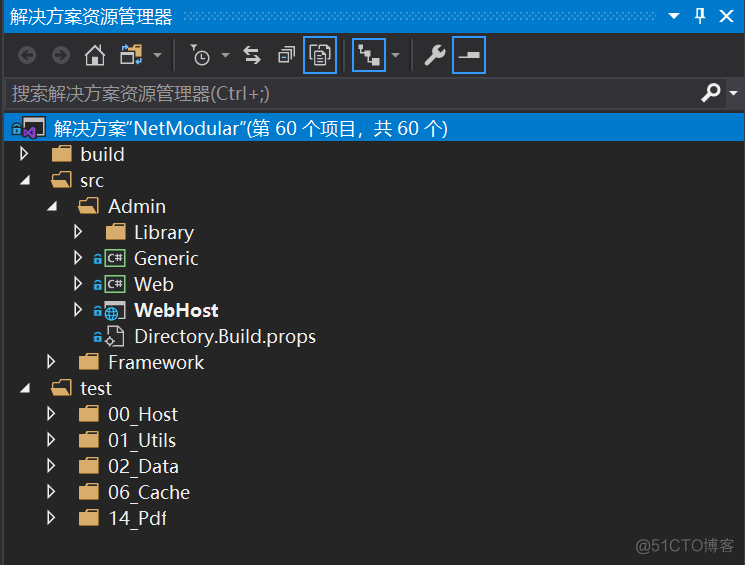Click the Framework folder icon
The width and height of the screenshot is (745, 565).
(89, 362)
